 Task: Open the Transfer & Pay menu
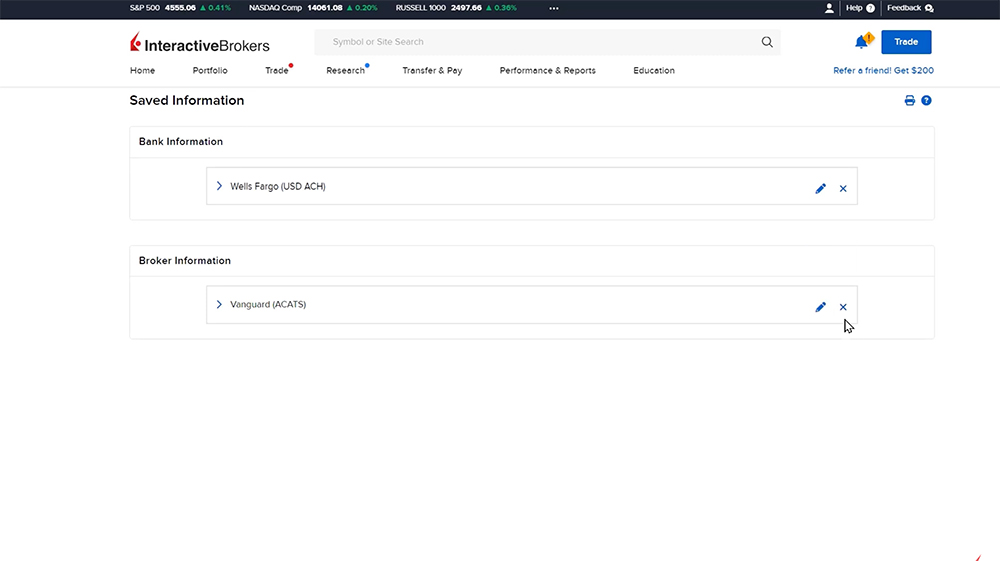432,71
